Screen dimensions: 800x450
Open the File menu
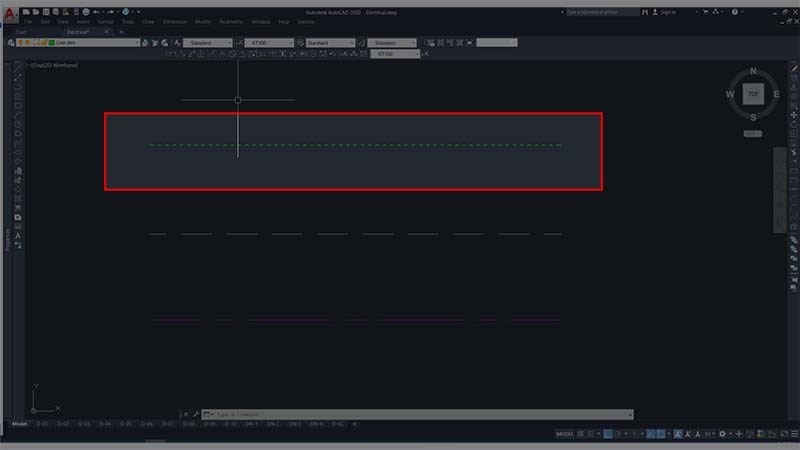28,22
